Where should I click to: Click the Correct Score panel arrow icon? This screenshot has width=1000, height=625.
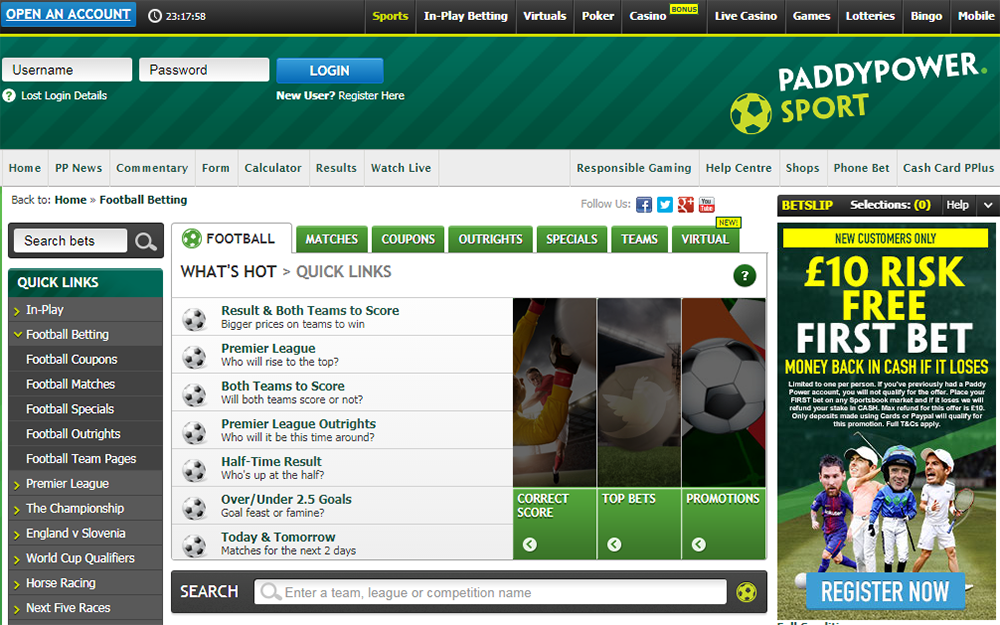pos(529,544)
